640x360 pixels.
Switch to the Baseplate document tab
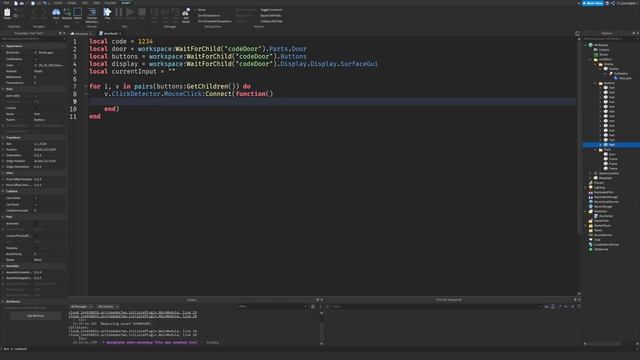click(81, 33)
